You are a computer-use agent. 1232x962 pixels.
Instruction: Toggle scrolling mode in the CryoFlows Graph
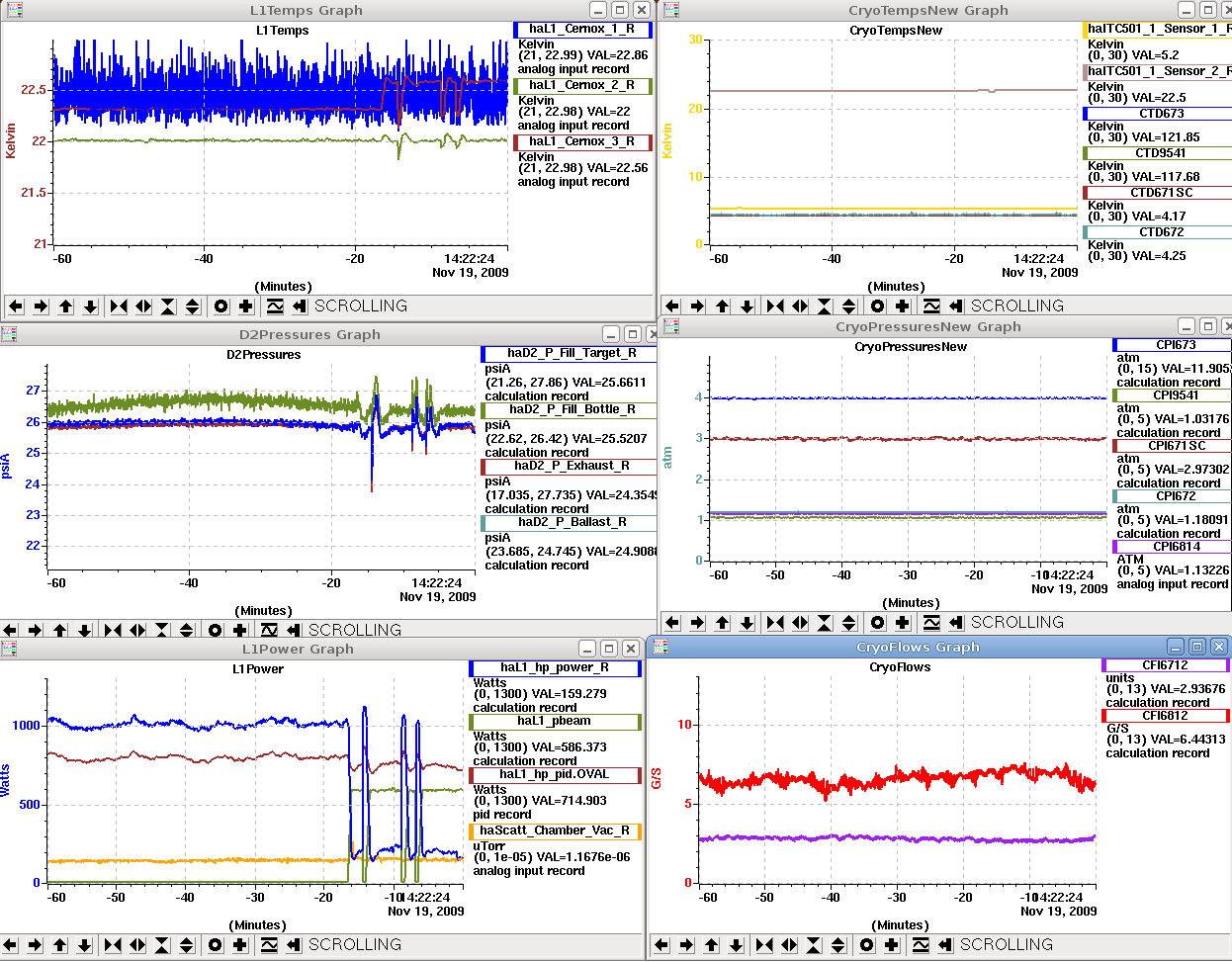[945, 945]
